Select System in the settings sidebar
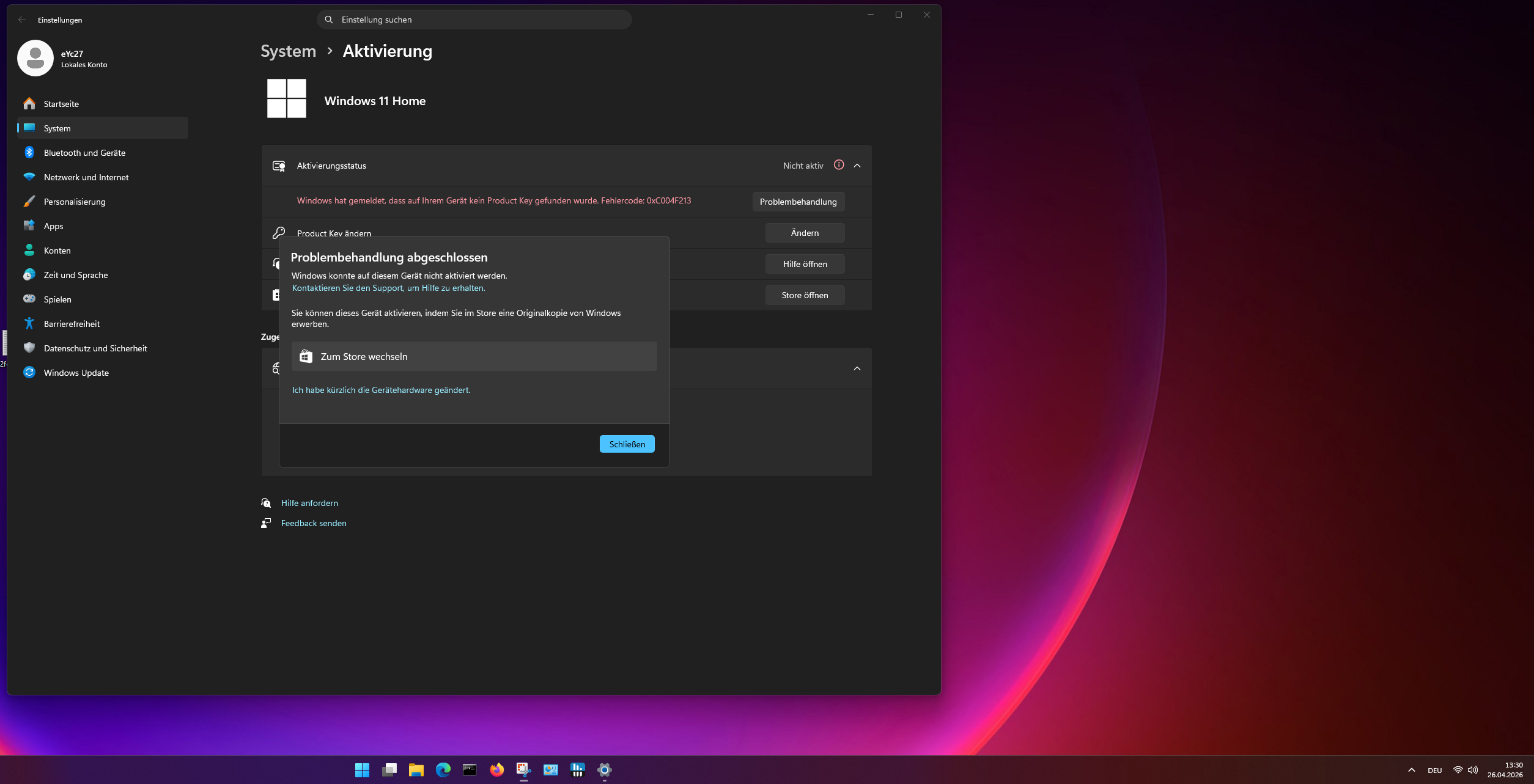 [x=103, y=128]
